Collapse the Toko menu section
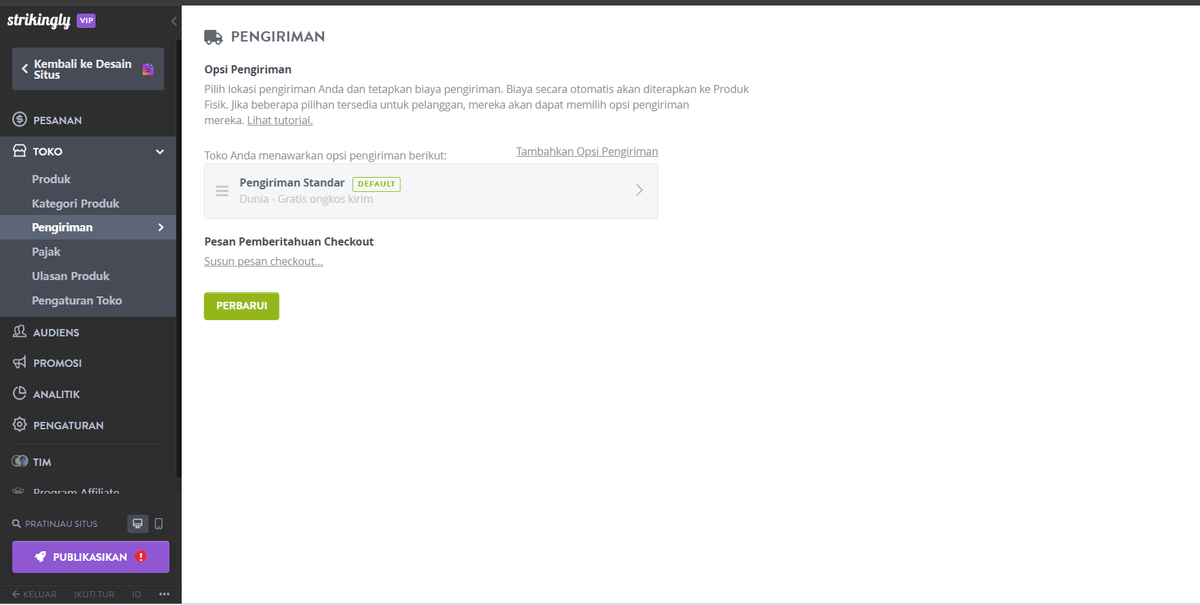The width and height of the screenshot is (1200, 605). tap(160, 152)
